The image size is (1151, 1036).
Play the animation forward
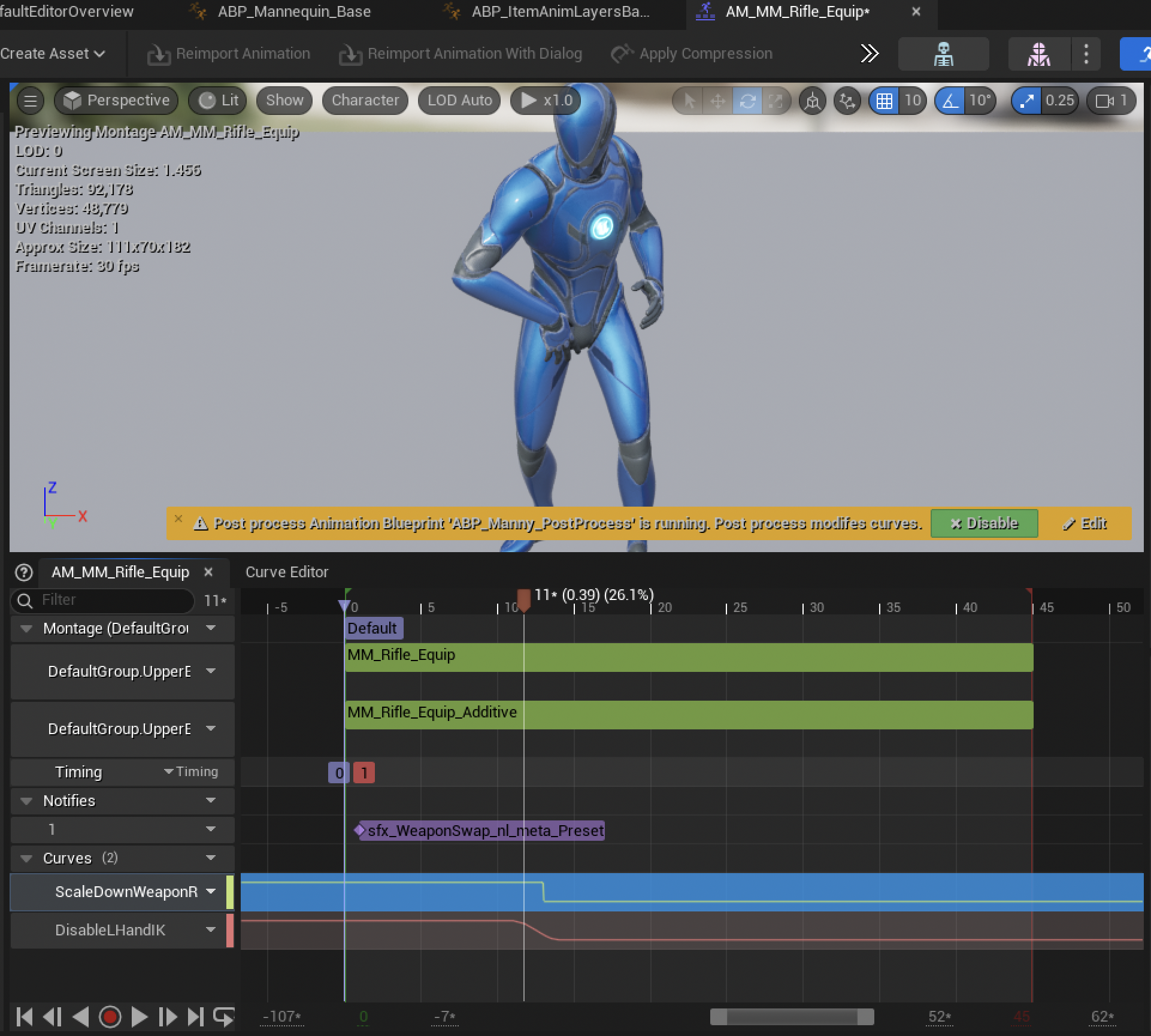point(139,1016)
